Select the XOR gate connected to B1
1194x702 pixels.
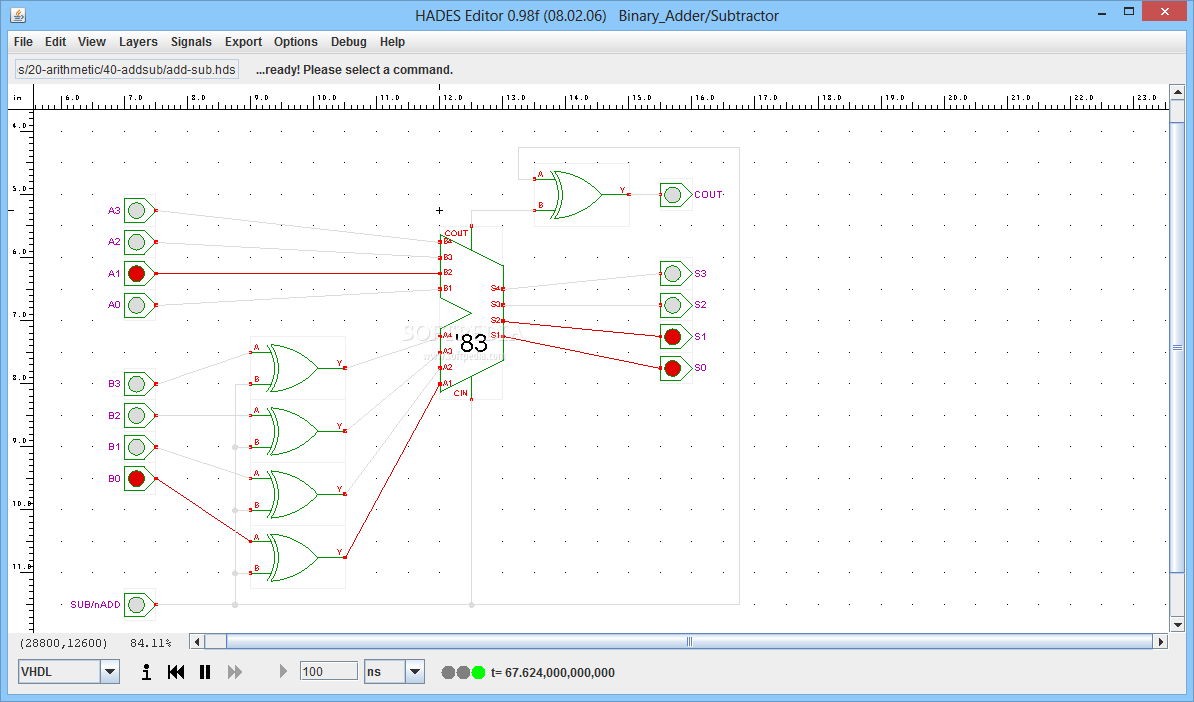[298, 494]
